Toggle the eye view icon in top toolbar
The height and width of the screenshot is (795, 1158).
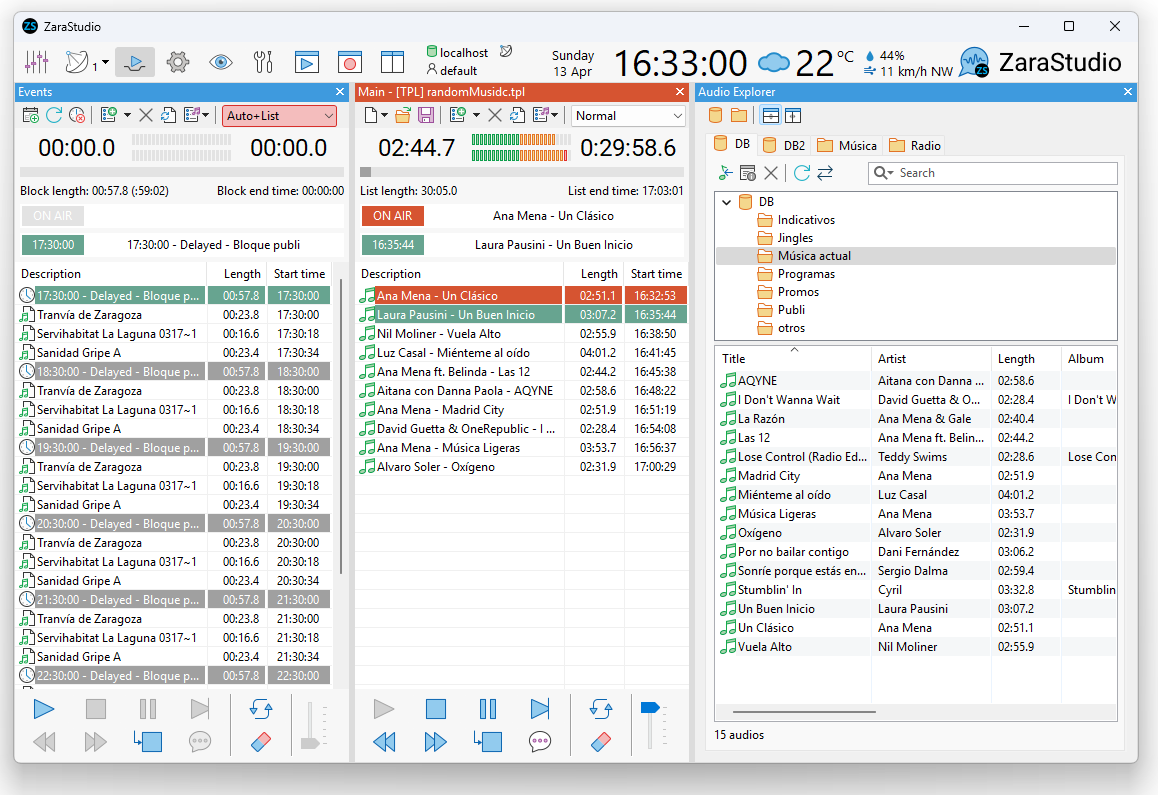point(221,63)
